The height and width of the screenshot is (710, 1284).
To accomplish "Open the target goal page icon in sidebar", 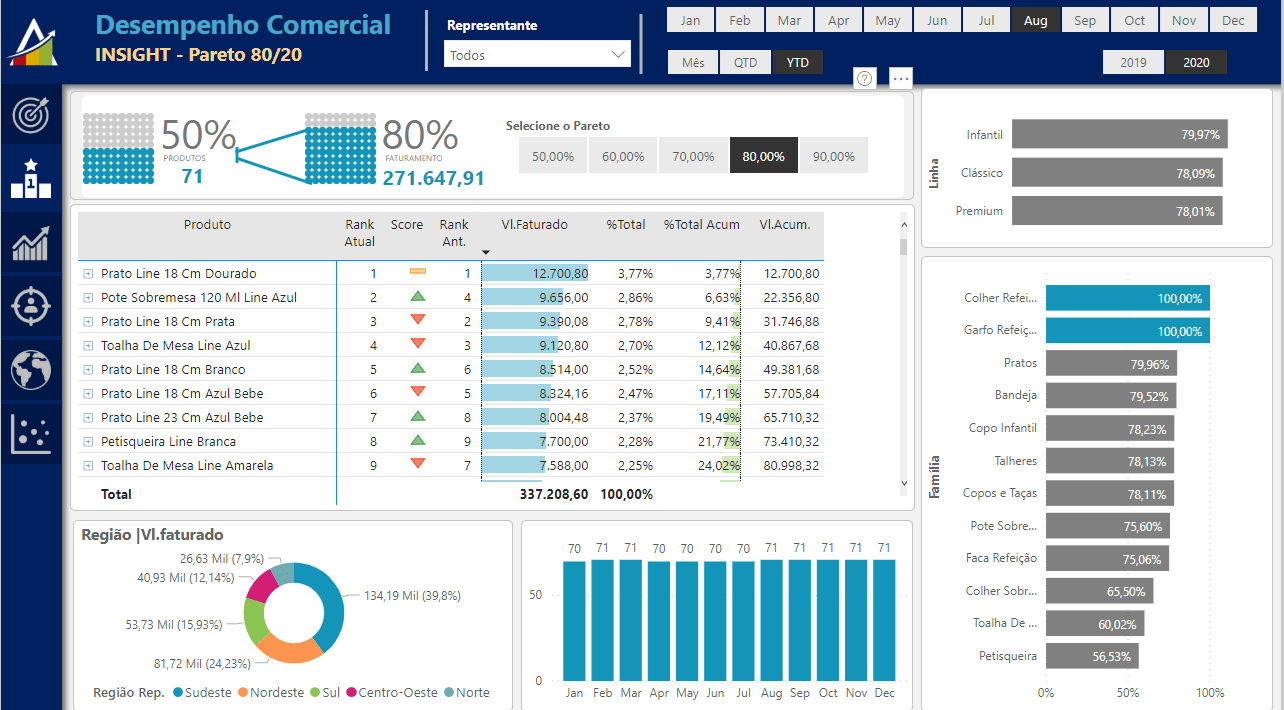I will 32,114.
